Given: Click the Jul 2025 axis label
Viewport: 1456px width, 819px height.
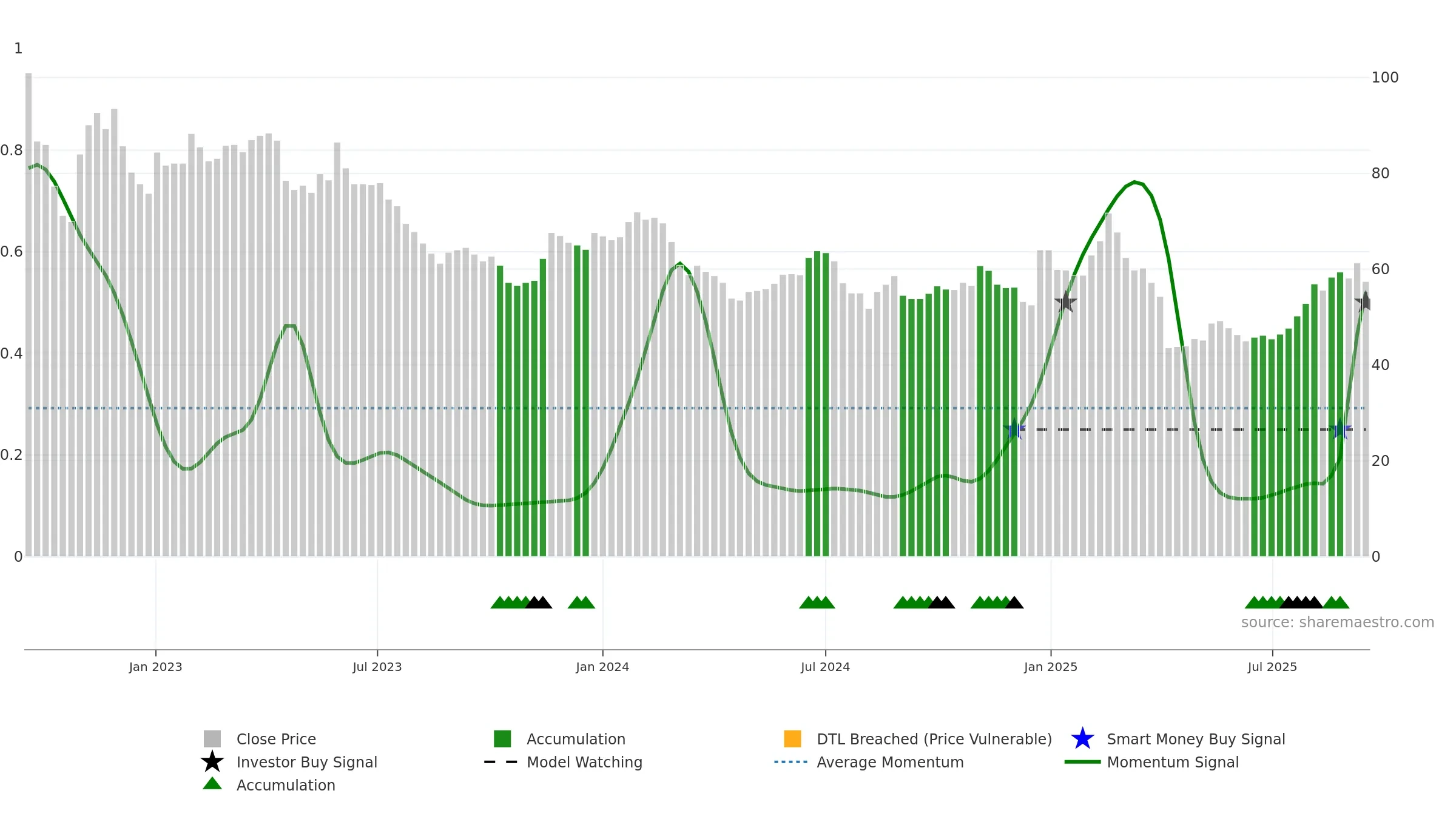Looking at the screenshot, I should 1272,667.
